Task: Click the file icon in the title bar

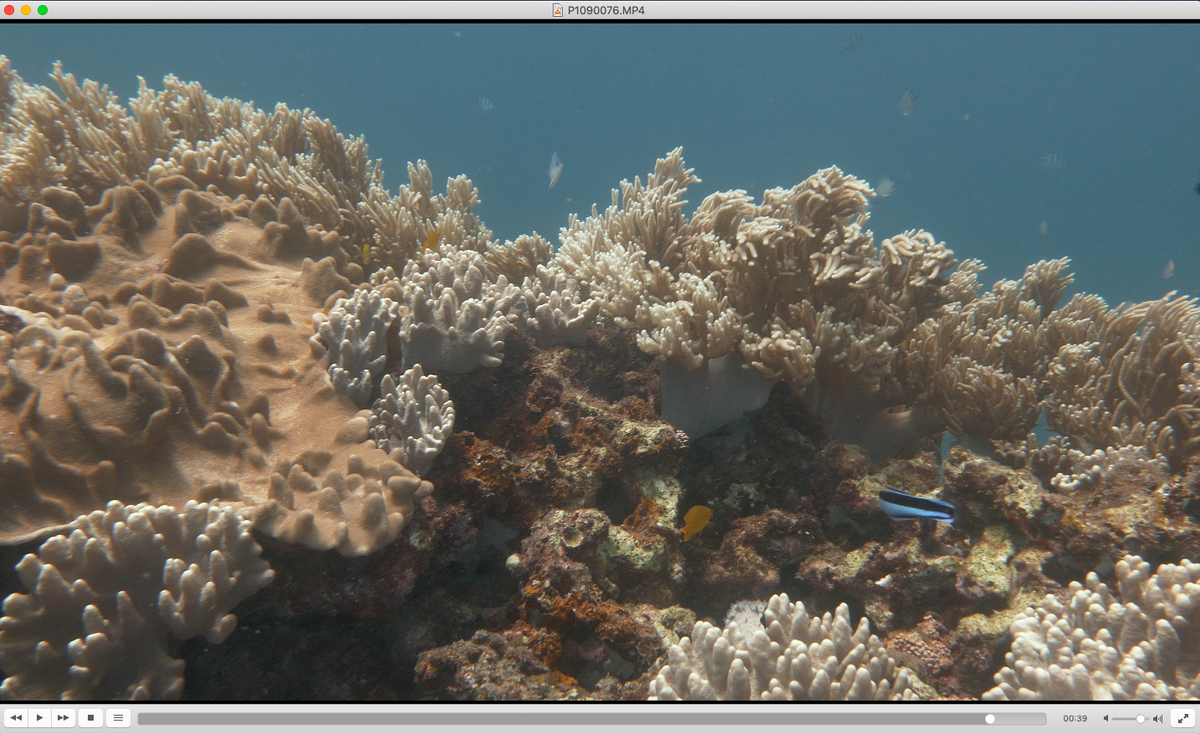Action: point(558,10)
